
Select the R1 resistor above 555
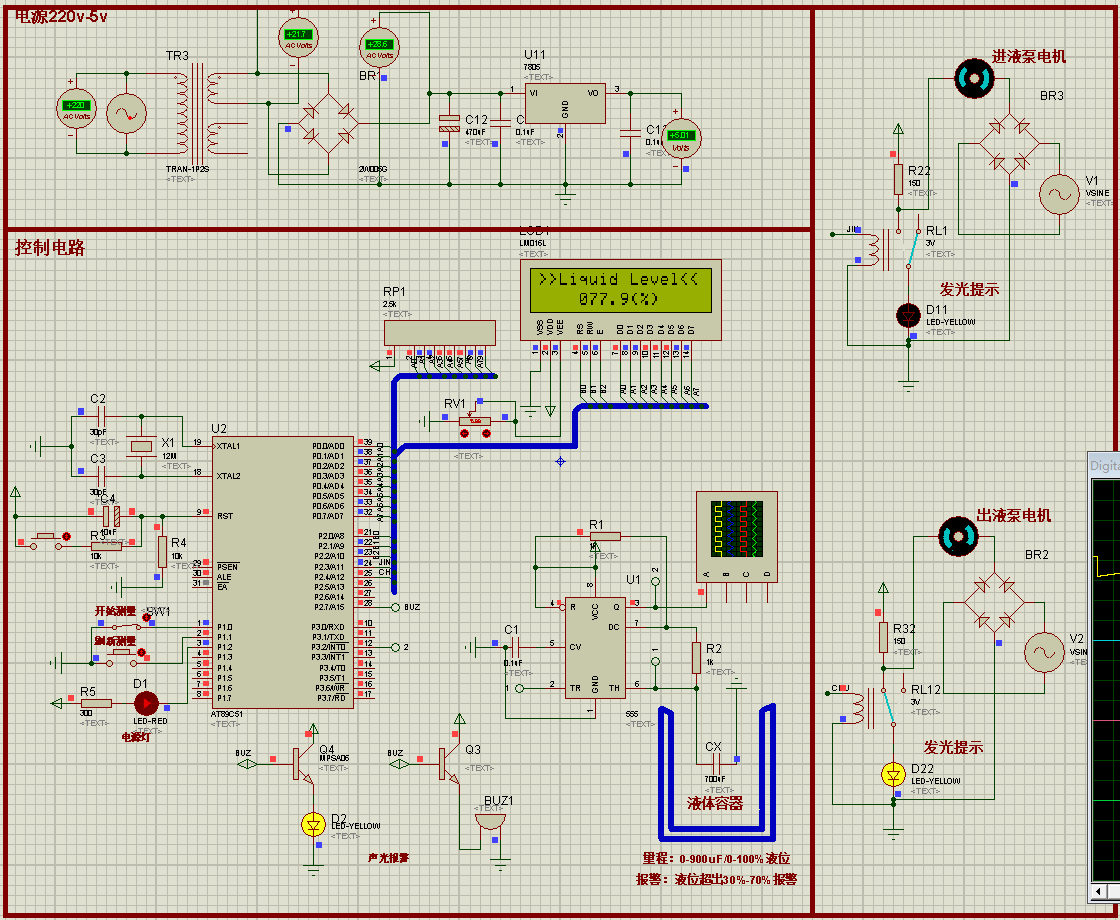pos(604,536)
